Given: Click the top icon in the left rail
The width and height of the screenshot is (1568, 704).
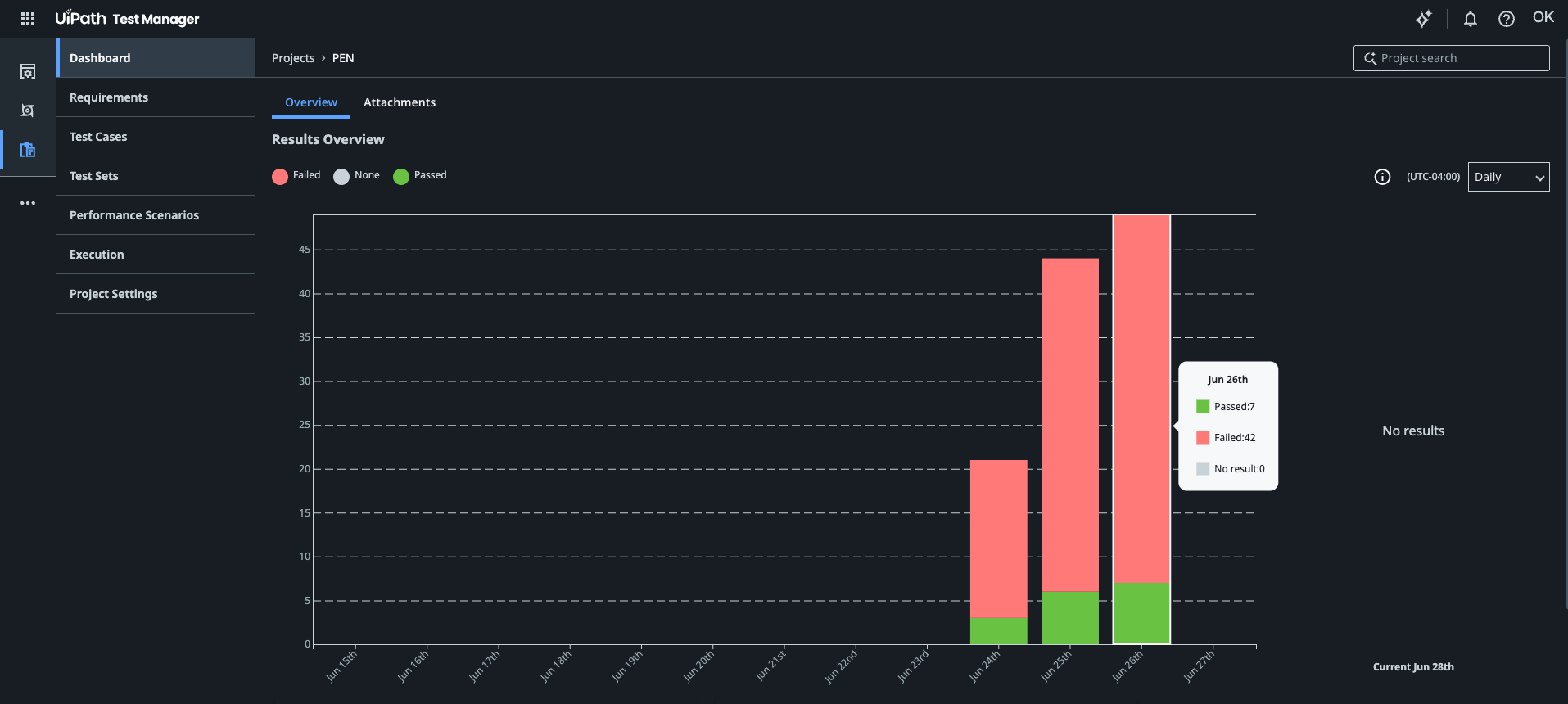Looking at the screenshot, I should tap(28, 71).
